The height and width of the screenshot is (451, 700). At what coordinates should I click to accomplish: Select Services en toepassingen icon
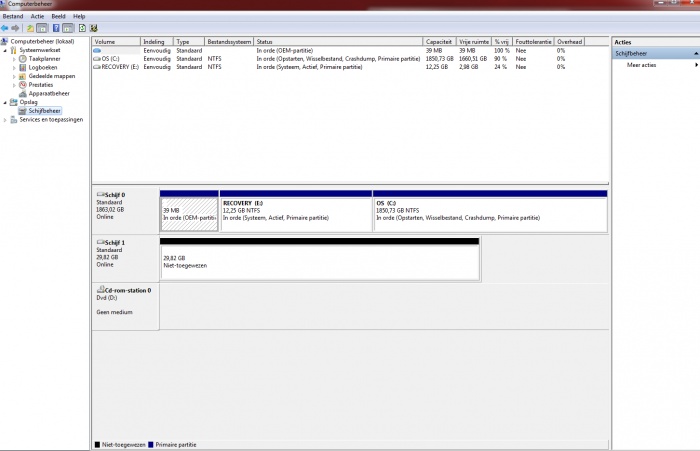coord(14,120)
